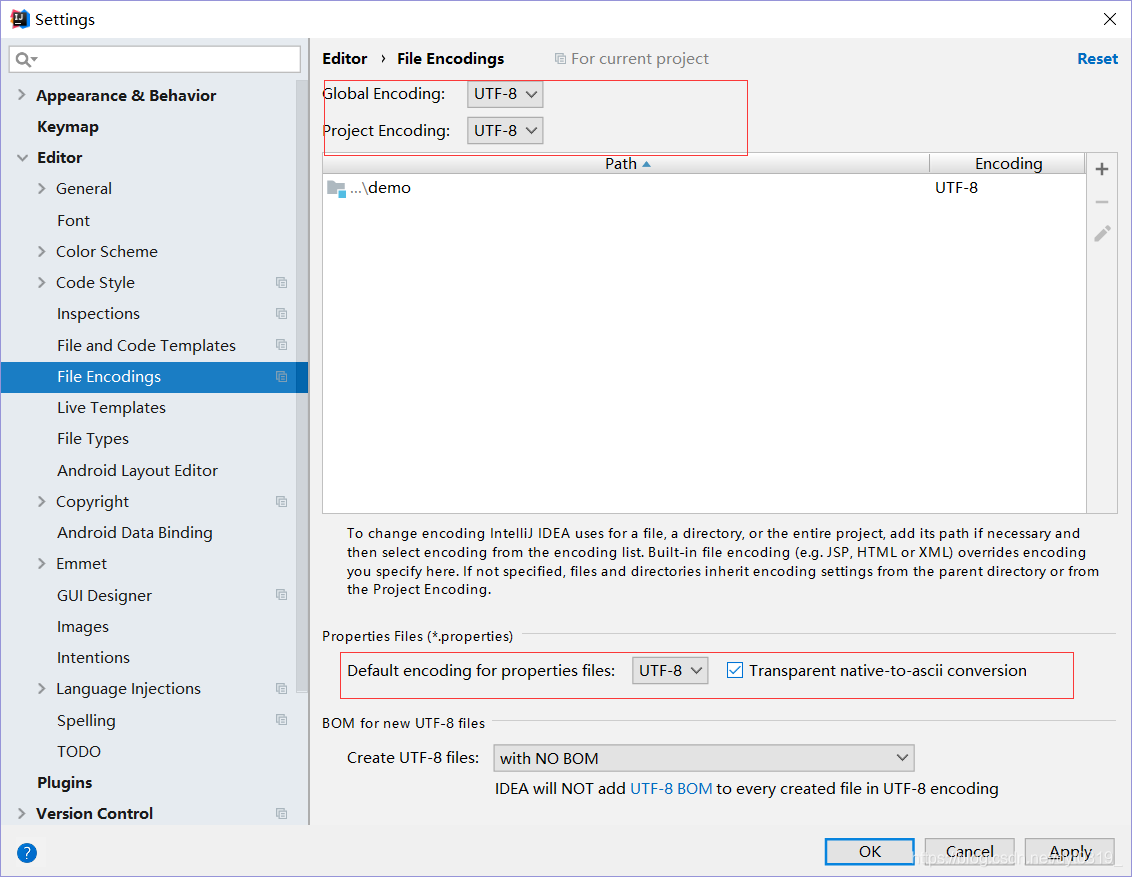Click the Cancel button
Screen dimensions: 1132x877
970,852
